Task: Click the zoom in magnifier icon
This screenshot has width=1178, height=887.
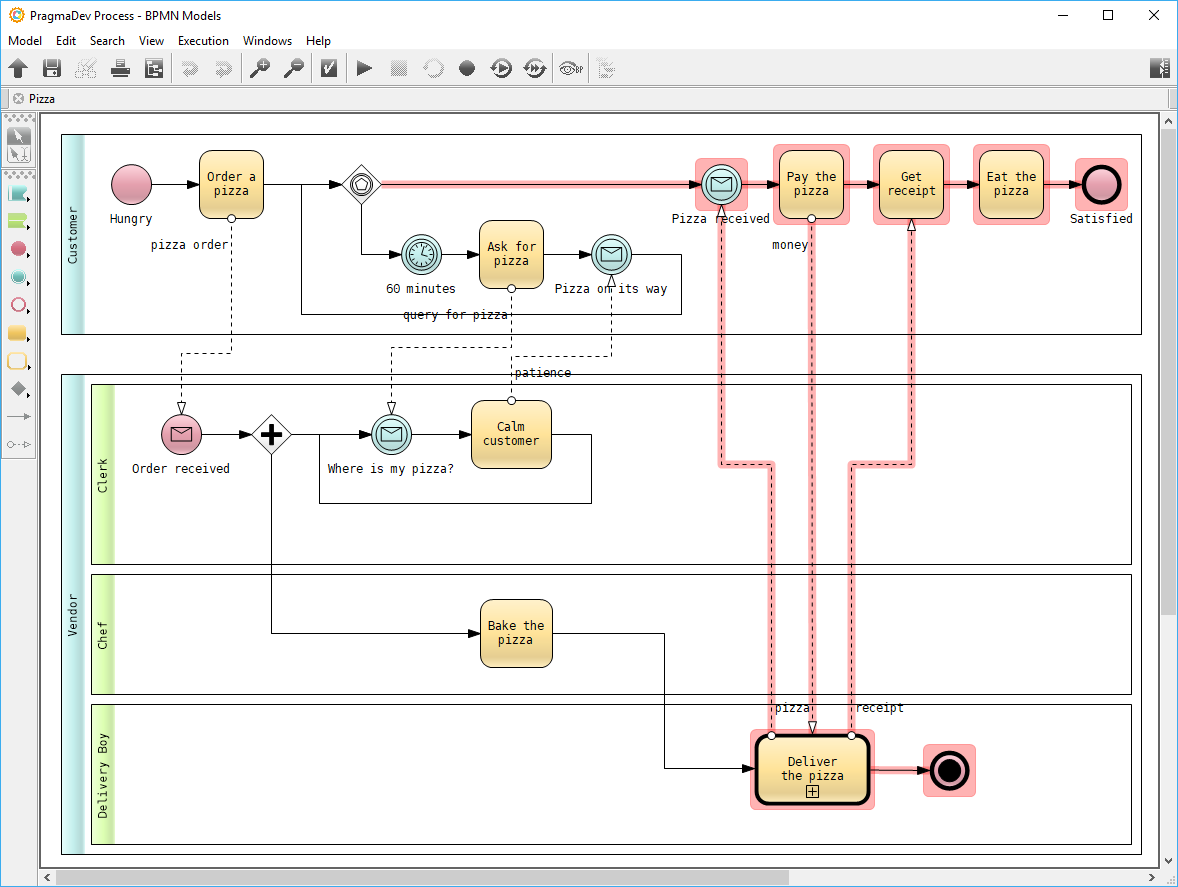Action: coord(259,68)
